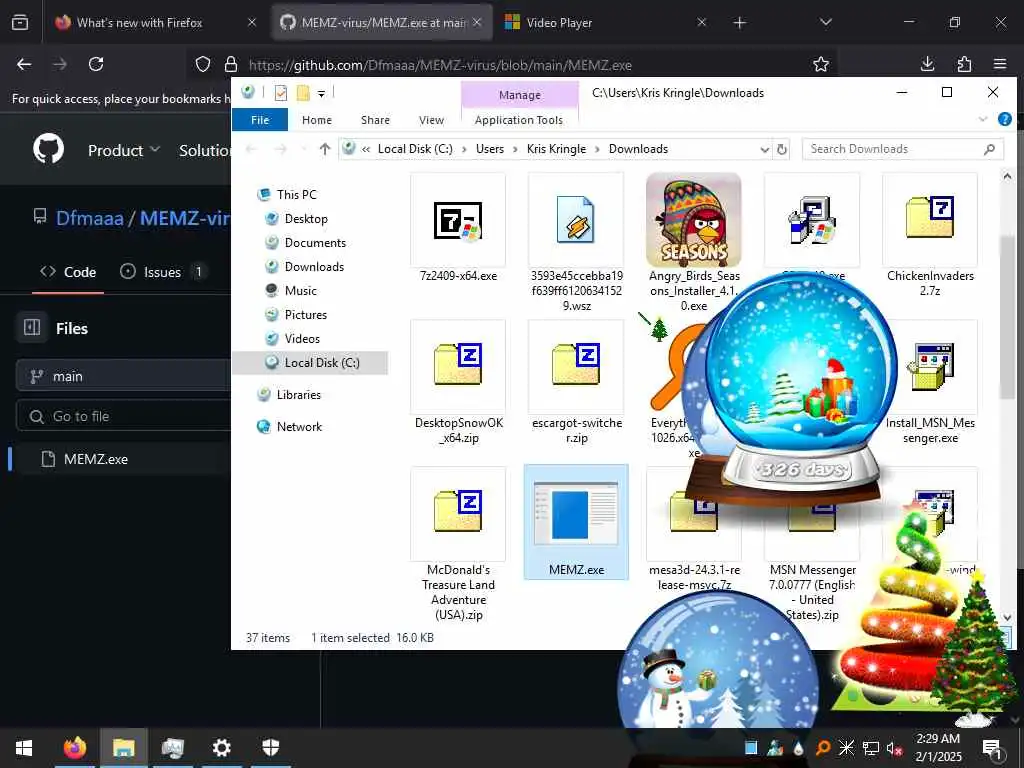Open the GitHub Issues tab

tap(163, 272)
